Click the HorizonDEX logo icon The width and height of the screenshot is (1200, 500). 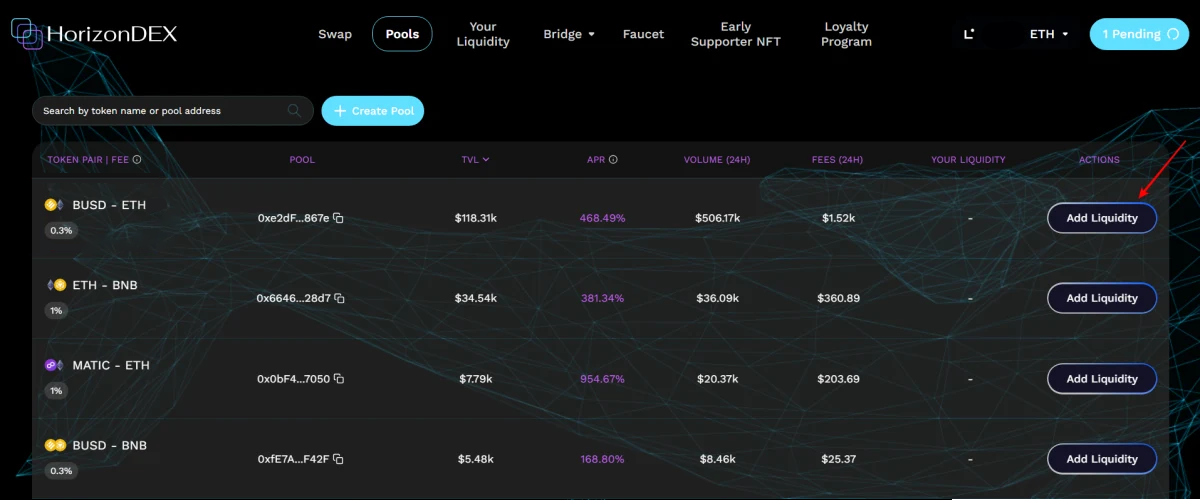27,34
